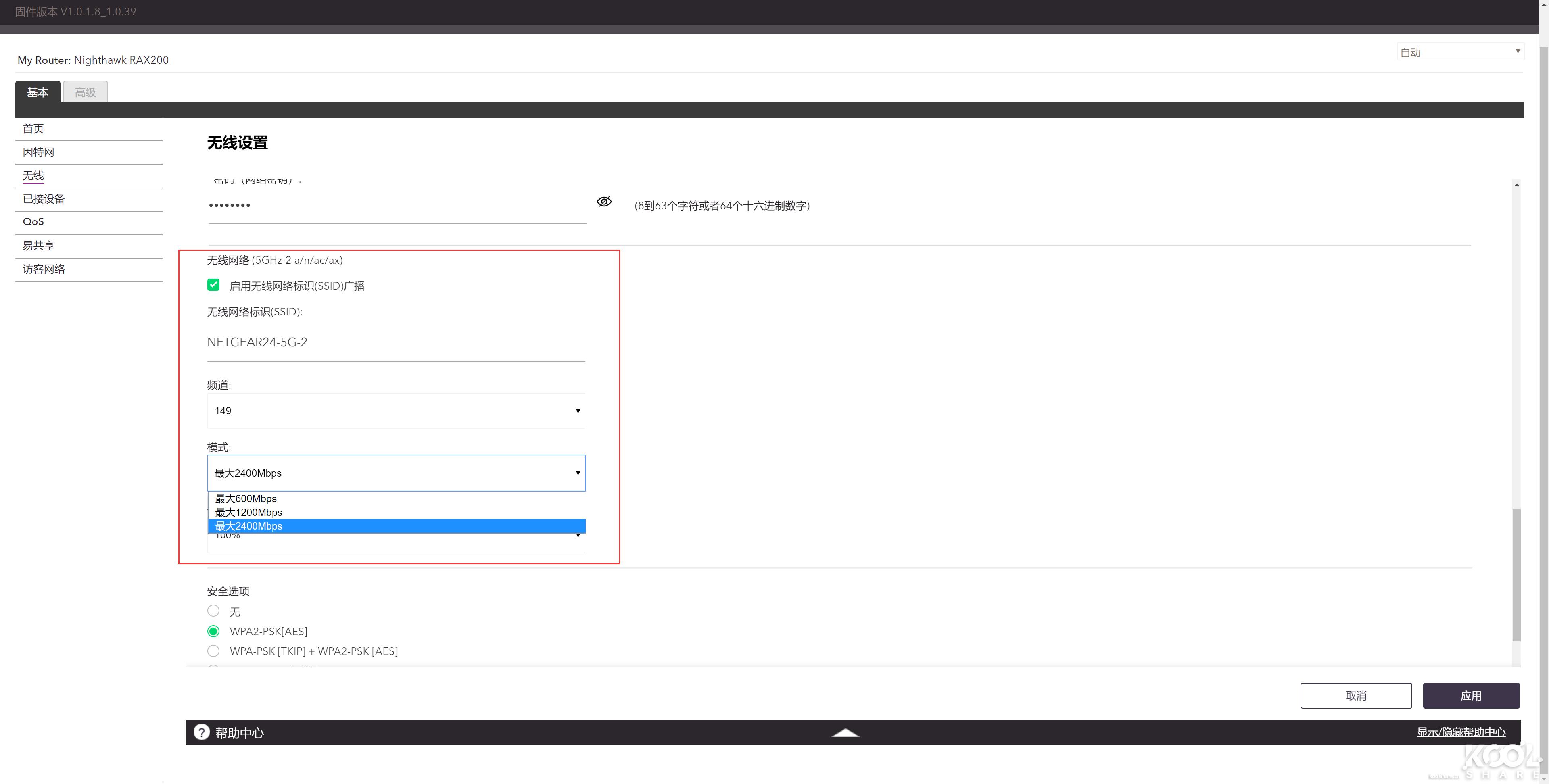Select the WPA2-PSK[AES] radio button
Viewport: 1549px width, 784px height.
213,631
